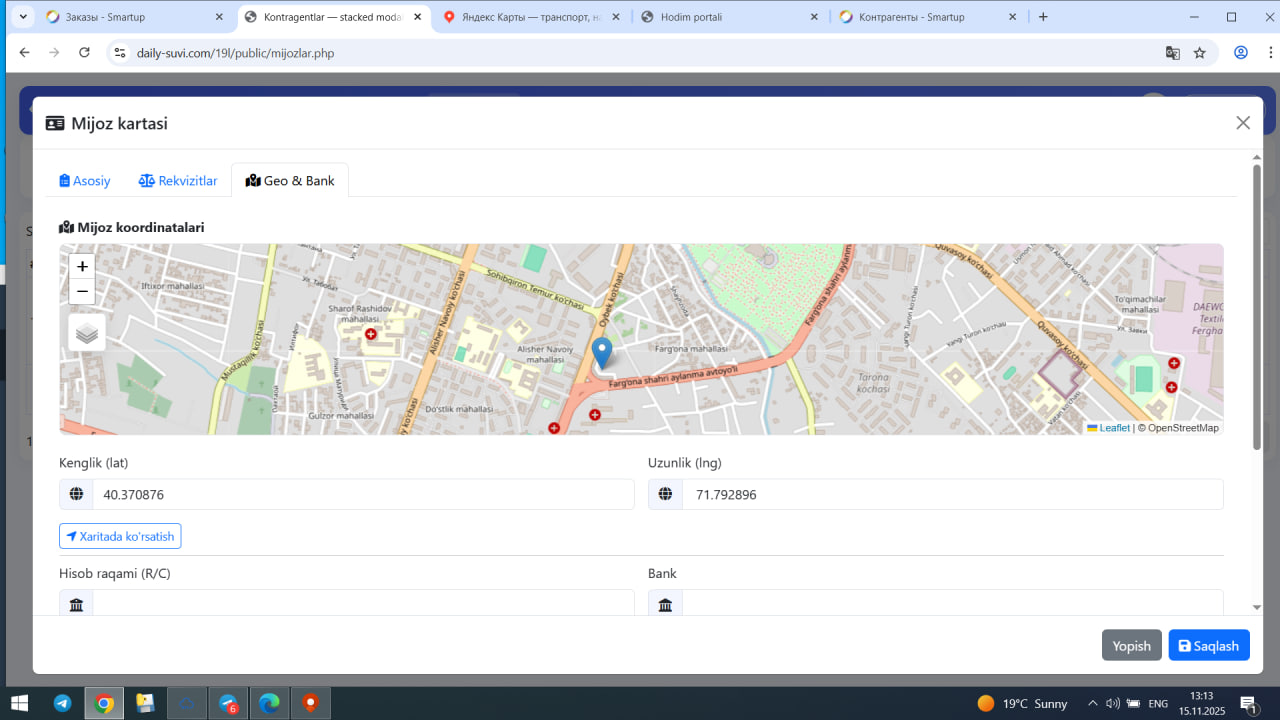Viewport: 1280px width, 720px height.
Task: Click the Yopish button
Action: coord(1132,646)
